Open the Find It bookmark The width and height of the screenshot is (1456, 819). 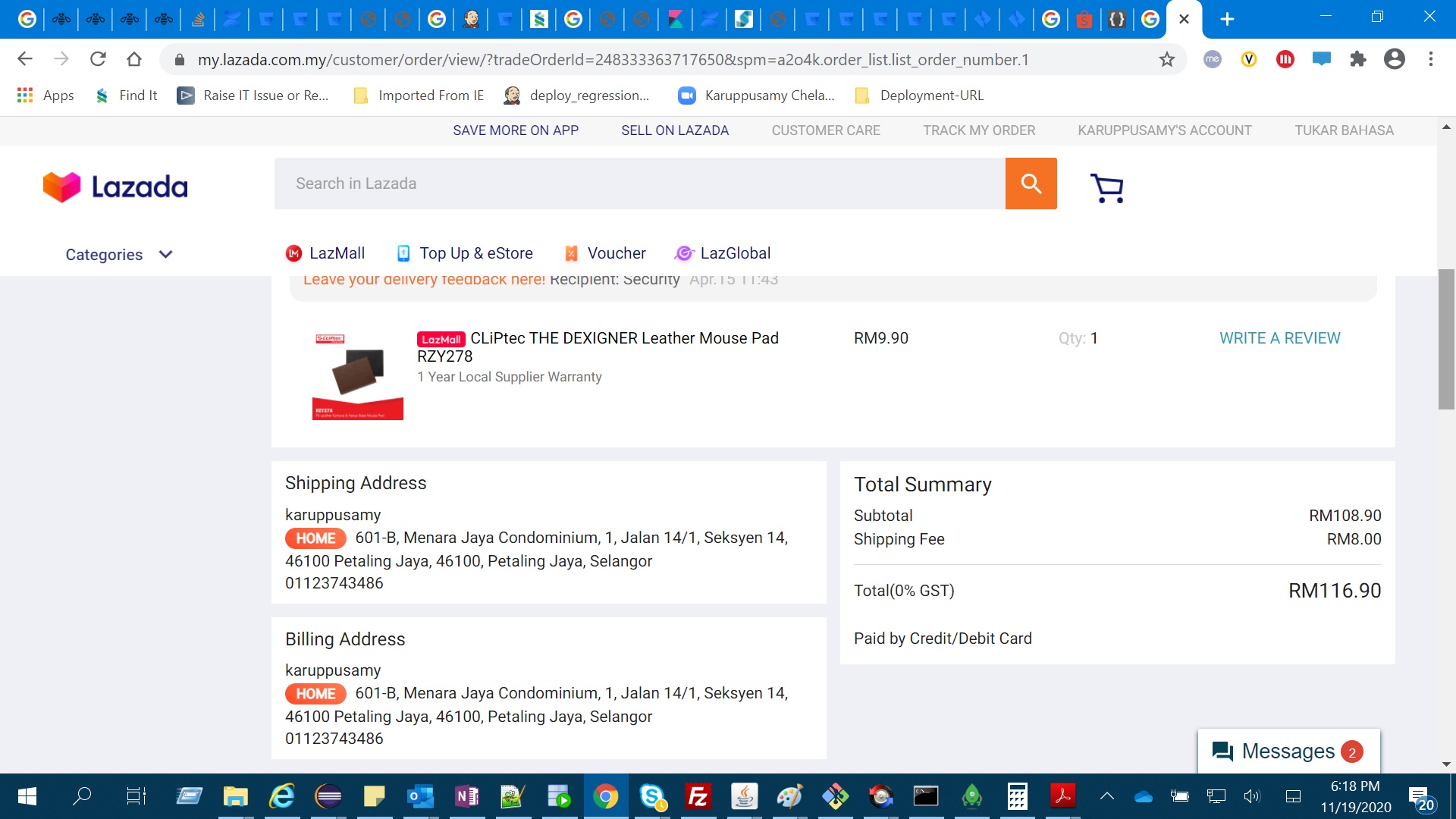click(x=127, y=96)
